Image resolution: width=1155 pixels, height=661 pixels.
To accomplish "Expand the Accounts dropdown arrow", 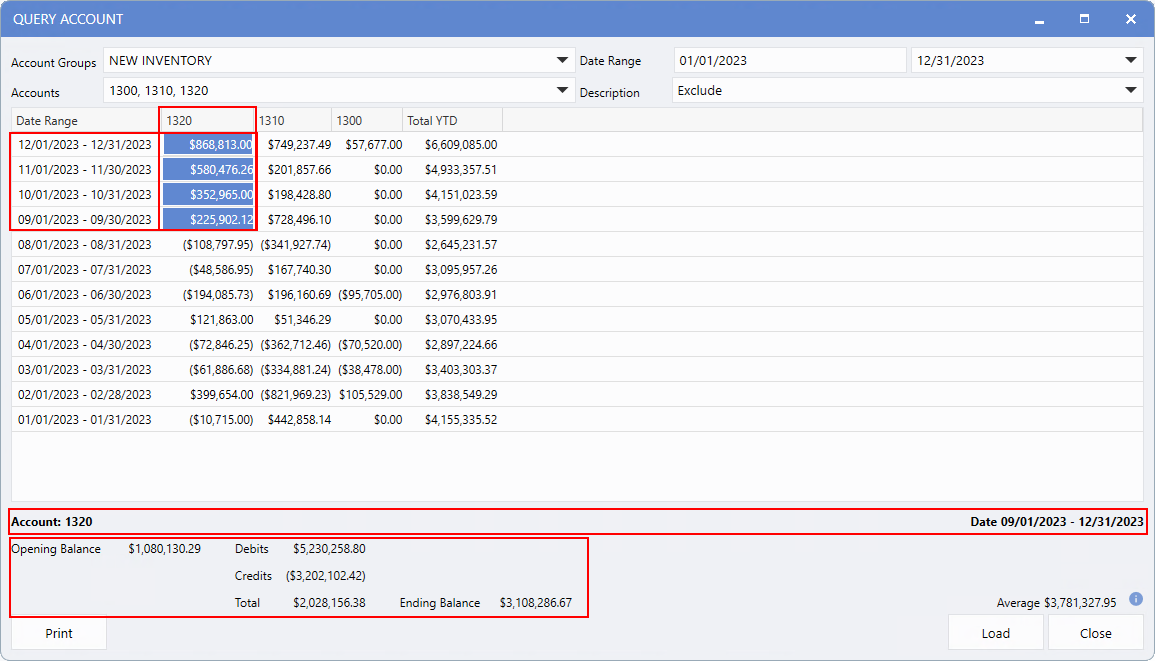I will [x=562, y=90].
